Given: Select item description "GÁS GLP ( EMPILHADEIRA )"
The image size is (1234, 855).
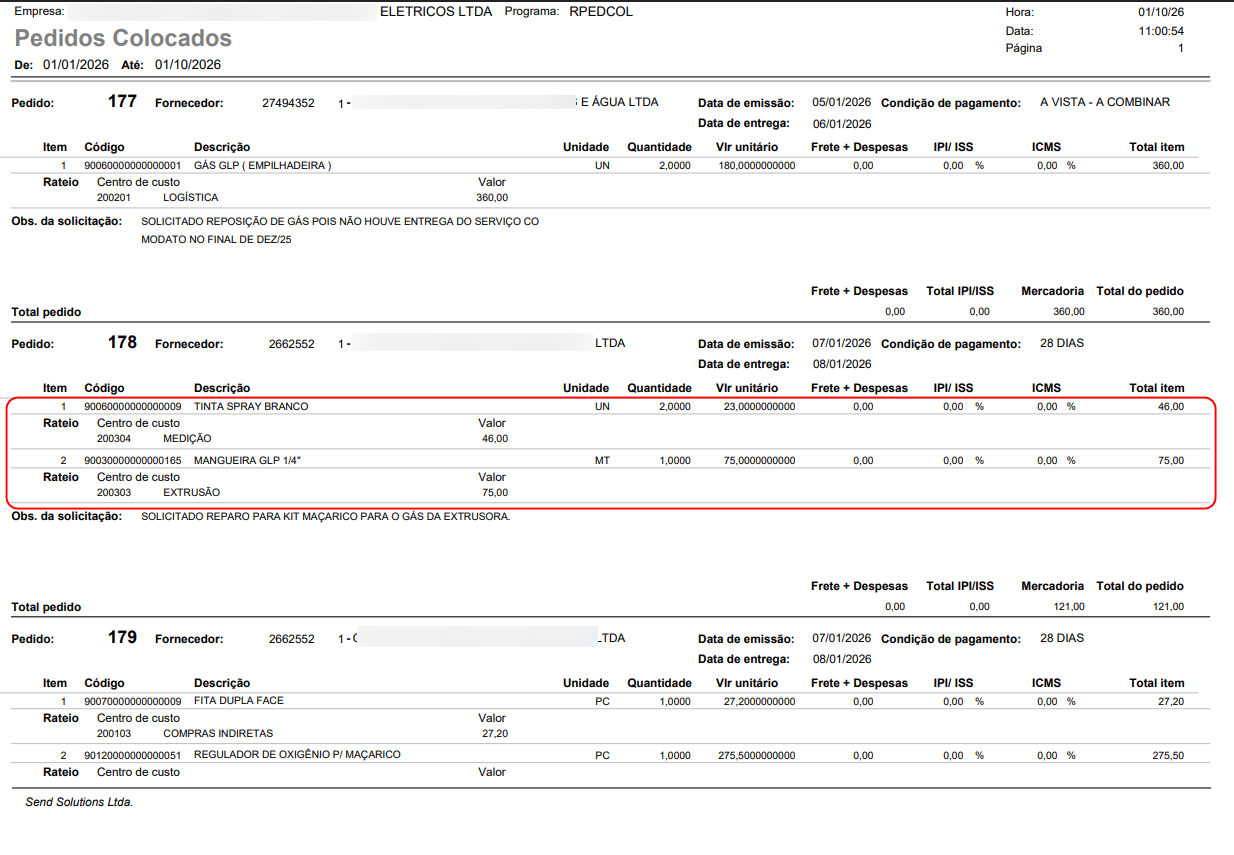Looking at the screenshot, I should click(x=262, y=166).
